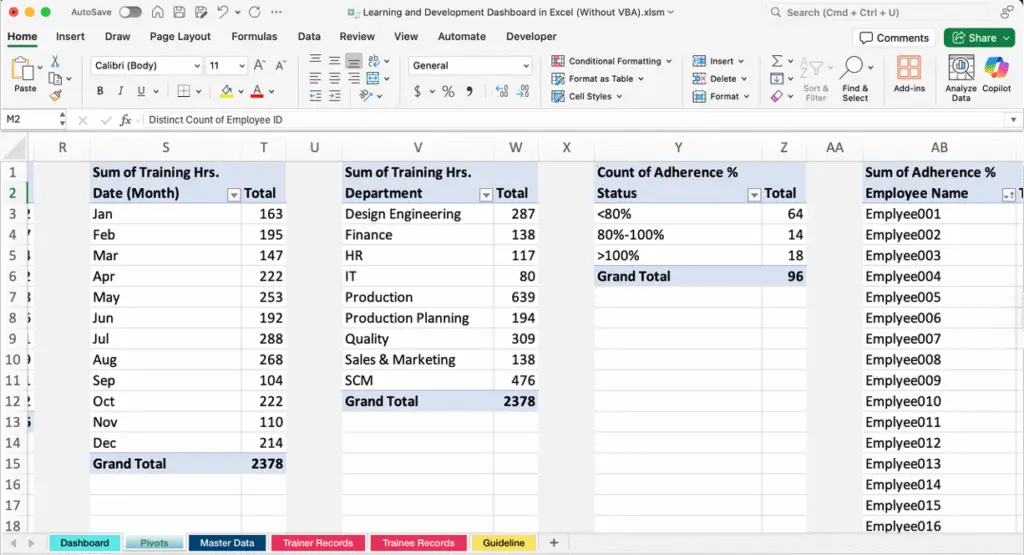Image resolution: width=1024 pixels, height=555 pixels.
Task: Click the Cut scissors icon
Action: coord(54,62)
